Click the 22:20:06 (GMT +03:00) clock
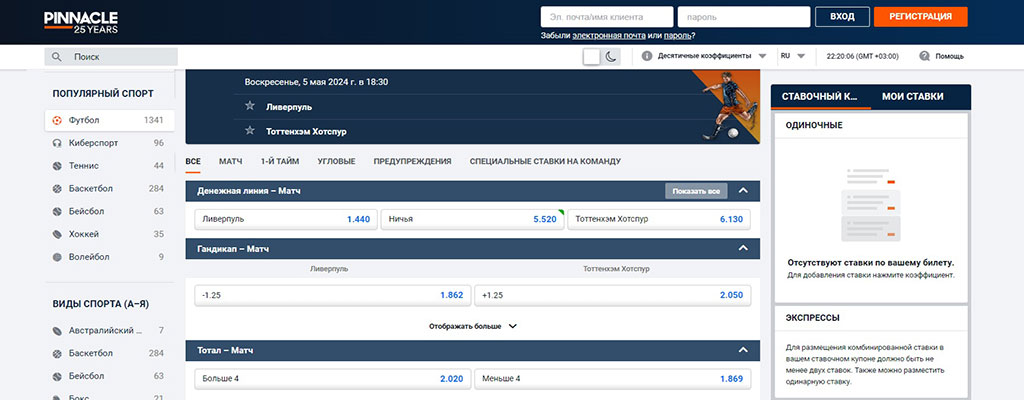The height and width of the screenshot is (400, 1024). pyautogui.click(x=862, y=56)
